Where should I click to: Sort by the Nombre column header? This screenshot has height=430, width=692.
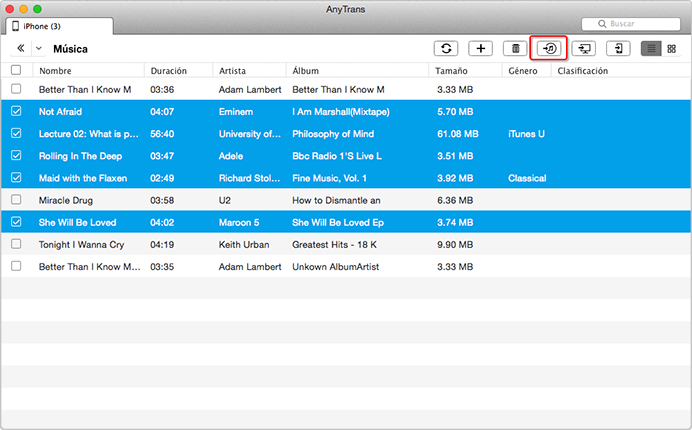click(x=55, y=71)
